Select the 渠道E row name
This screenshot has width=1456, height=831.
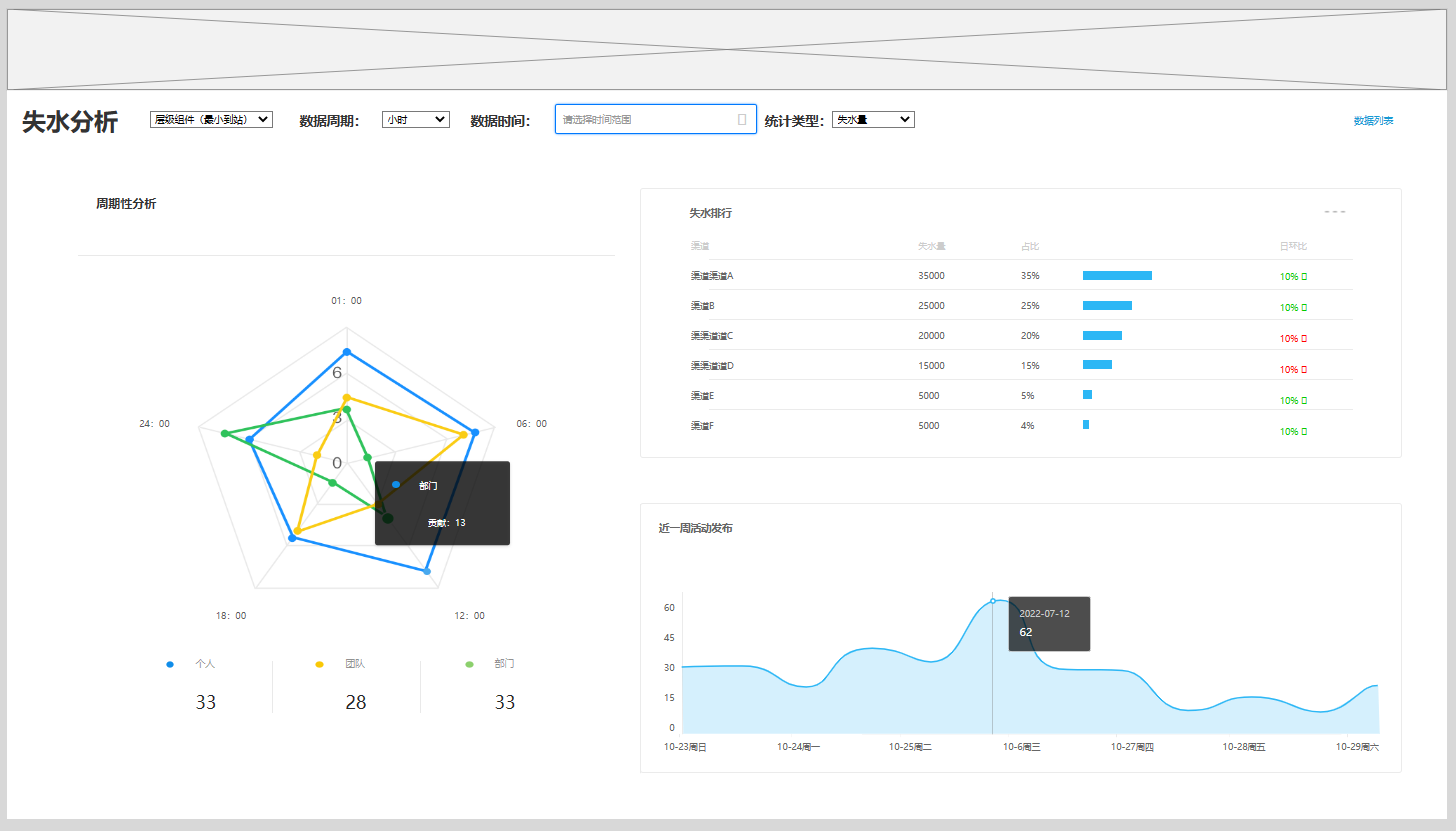pos(702,396)
